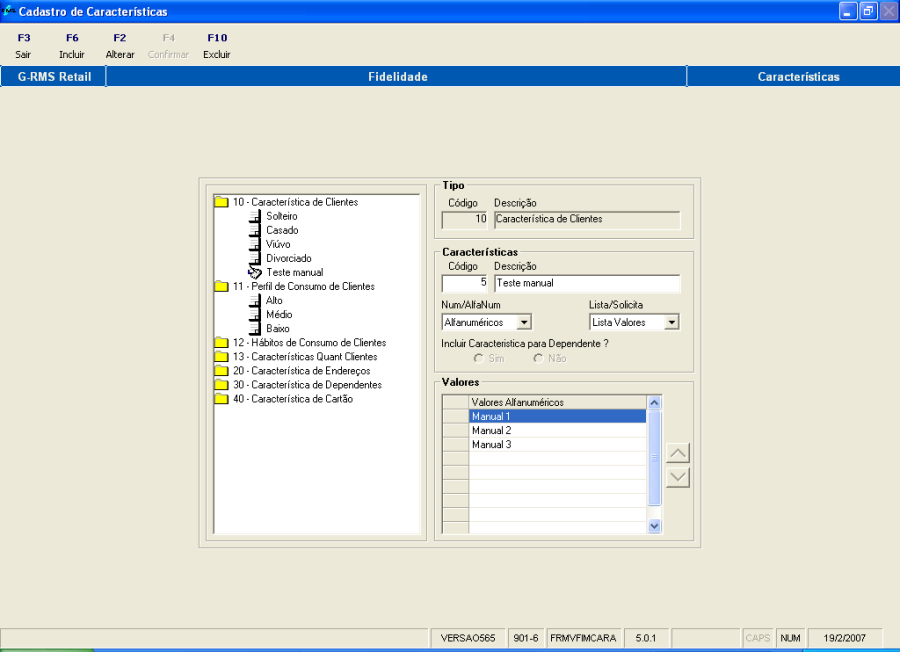Select tree item 13 - Características Quant Clientes
The width and height of the screenshot is (900, 652).
(x=305, y=356)
